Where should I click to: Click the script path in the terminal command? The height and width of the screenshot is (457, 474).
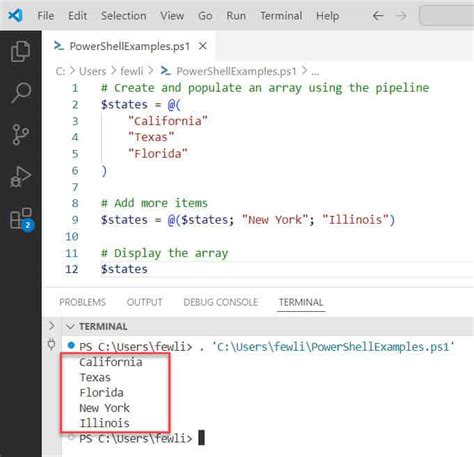tap(333, 347)
